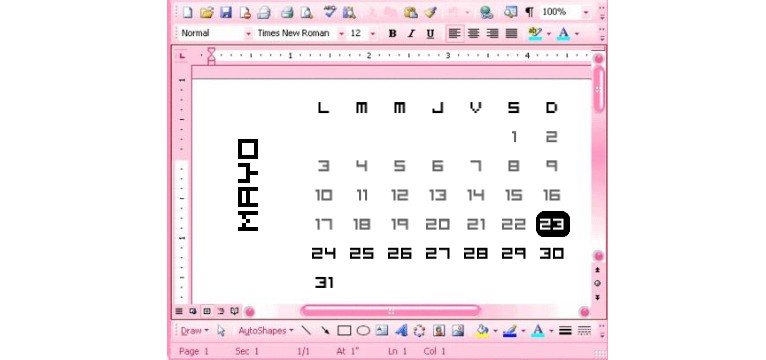Select the Oval shape tool

(x=363, y=331)
